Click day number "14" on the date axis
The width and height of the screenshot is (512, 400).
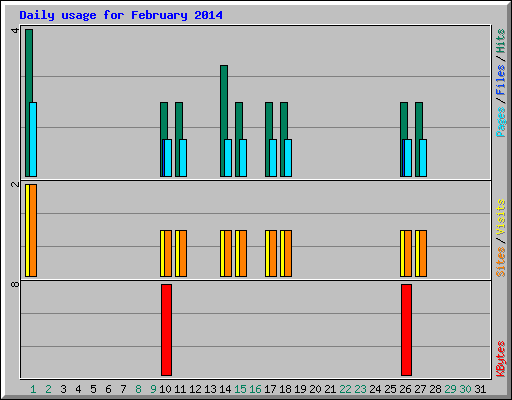pos(225,389)
